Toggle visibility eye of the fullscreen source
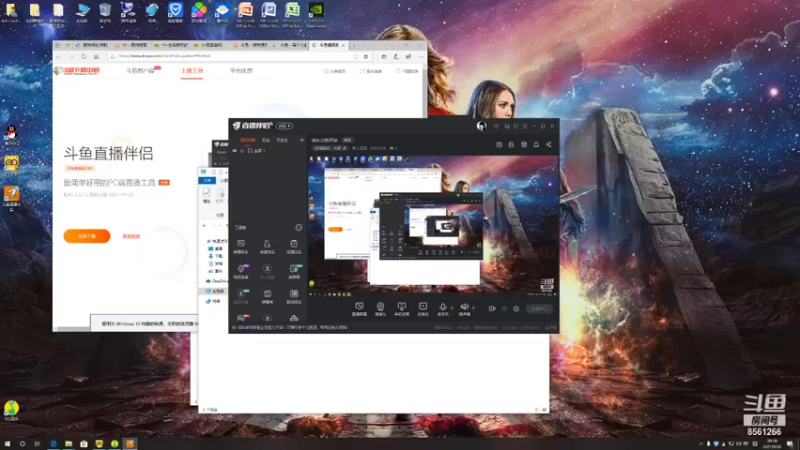Viewport: 800px width, 450px height. click(x=235, y=151)
